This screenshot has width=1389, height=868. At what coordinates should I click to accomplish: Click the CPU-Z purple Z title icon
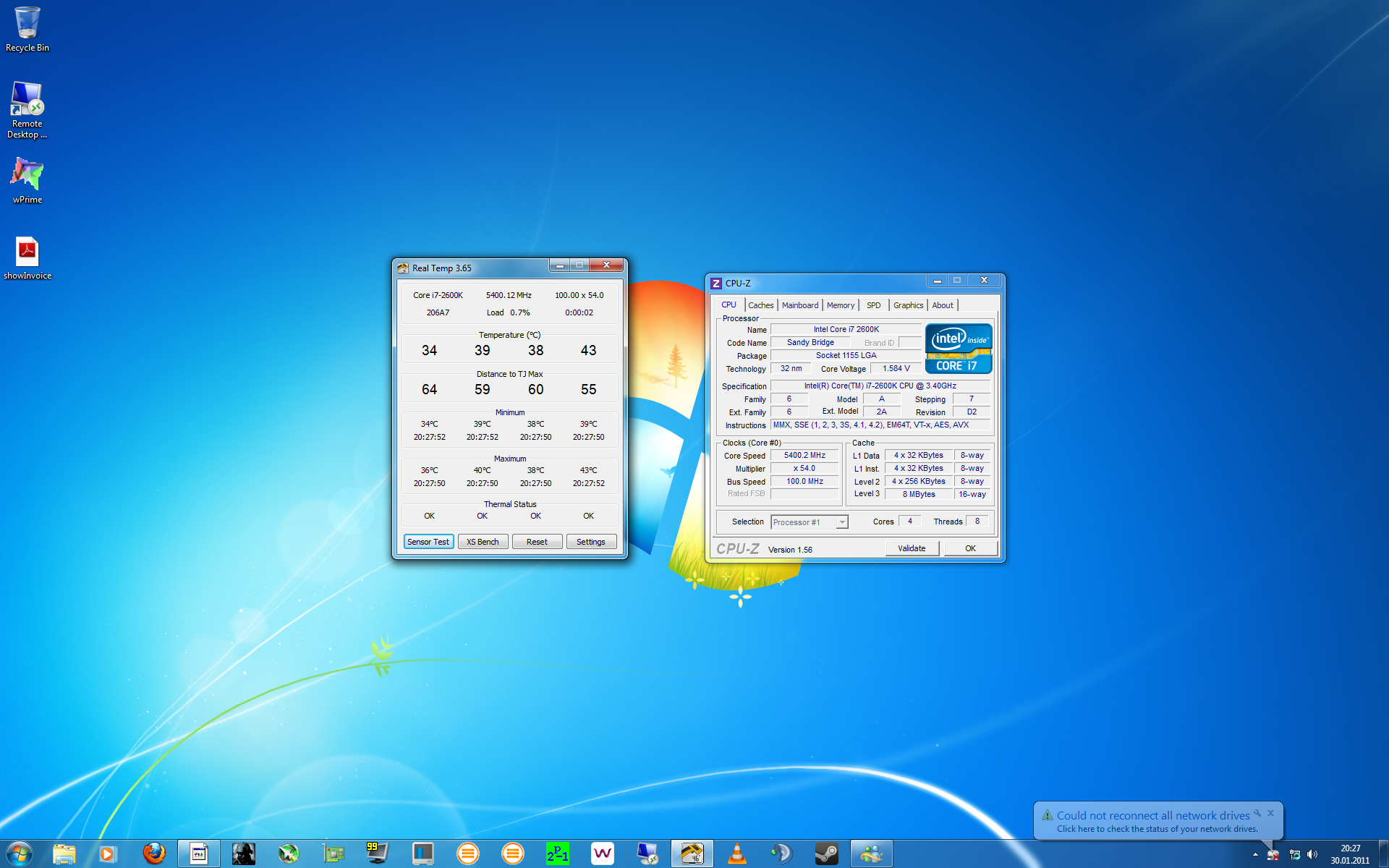(x=716, y=284)
